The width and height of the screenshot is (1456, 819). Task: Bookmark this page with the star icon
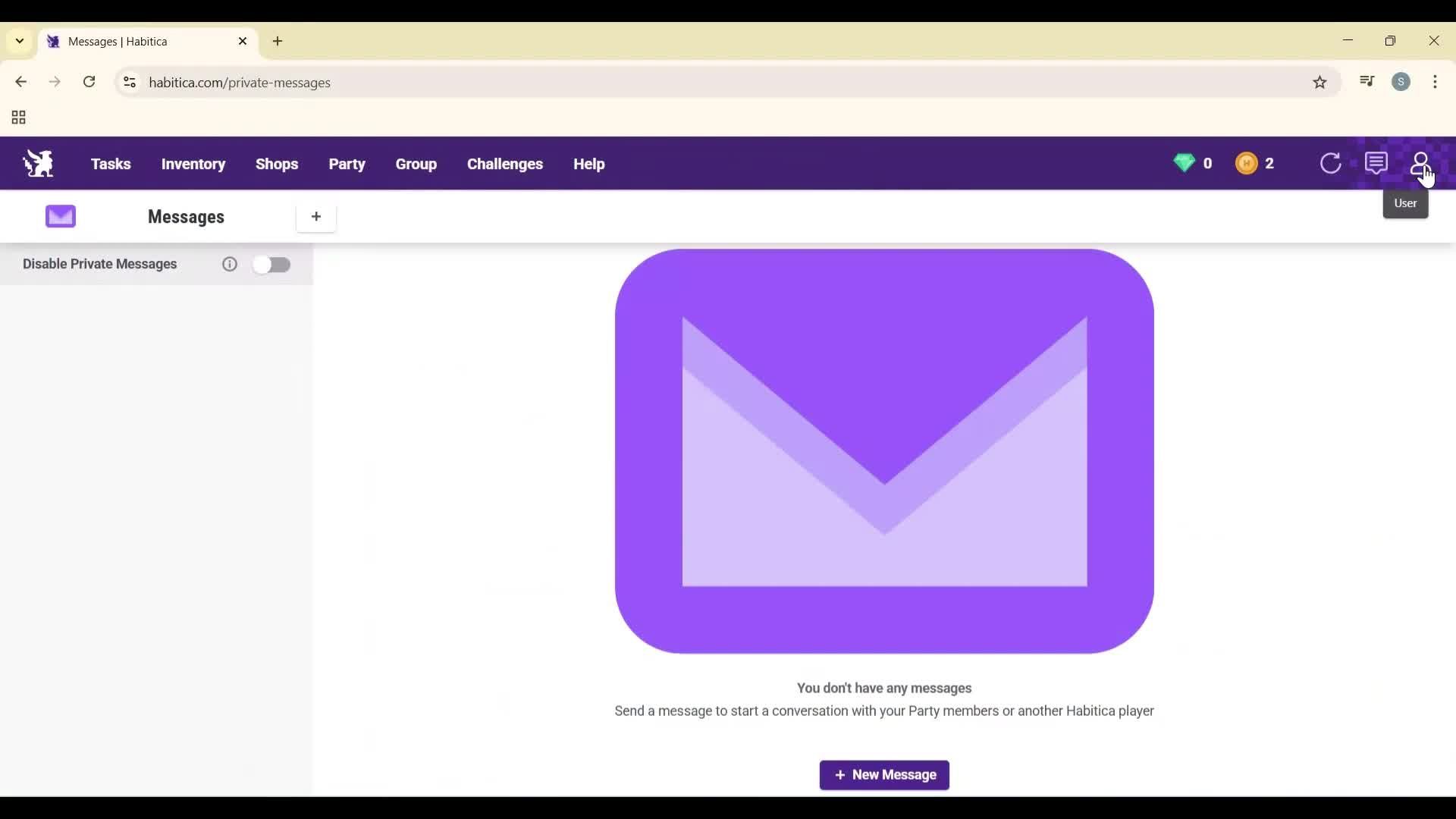(1320, 82)
